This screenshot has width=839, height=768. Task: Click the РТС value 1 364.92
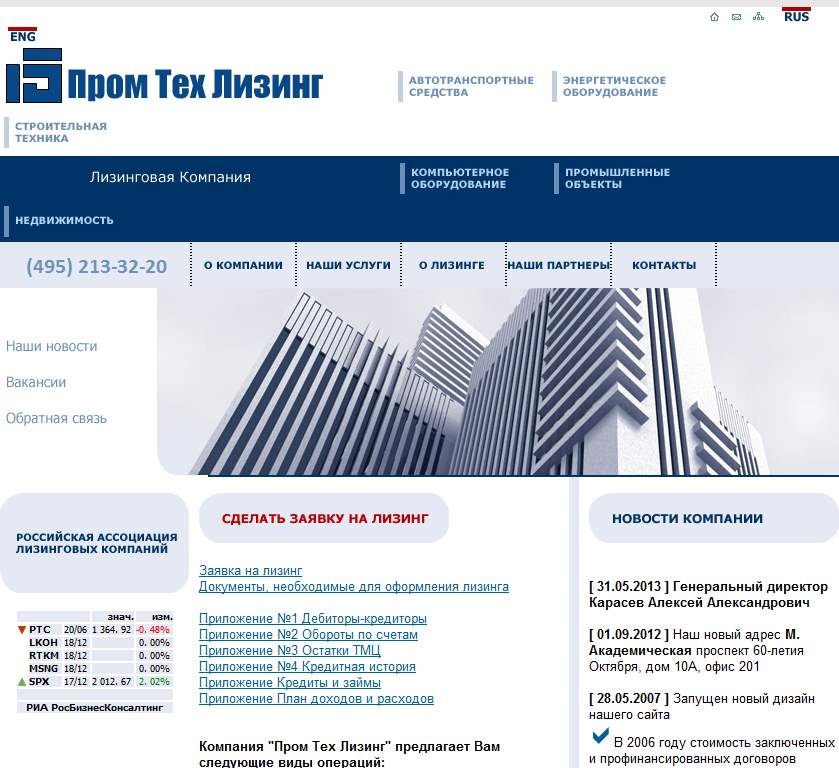111,630
